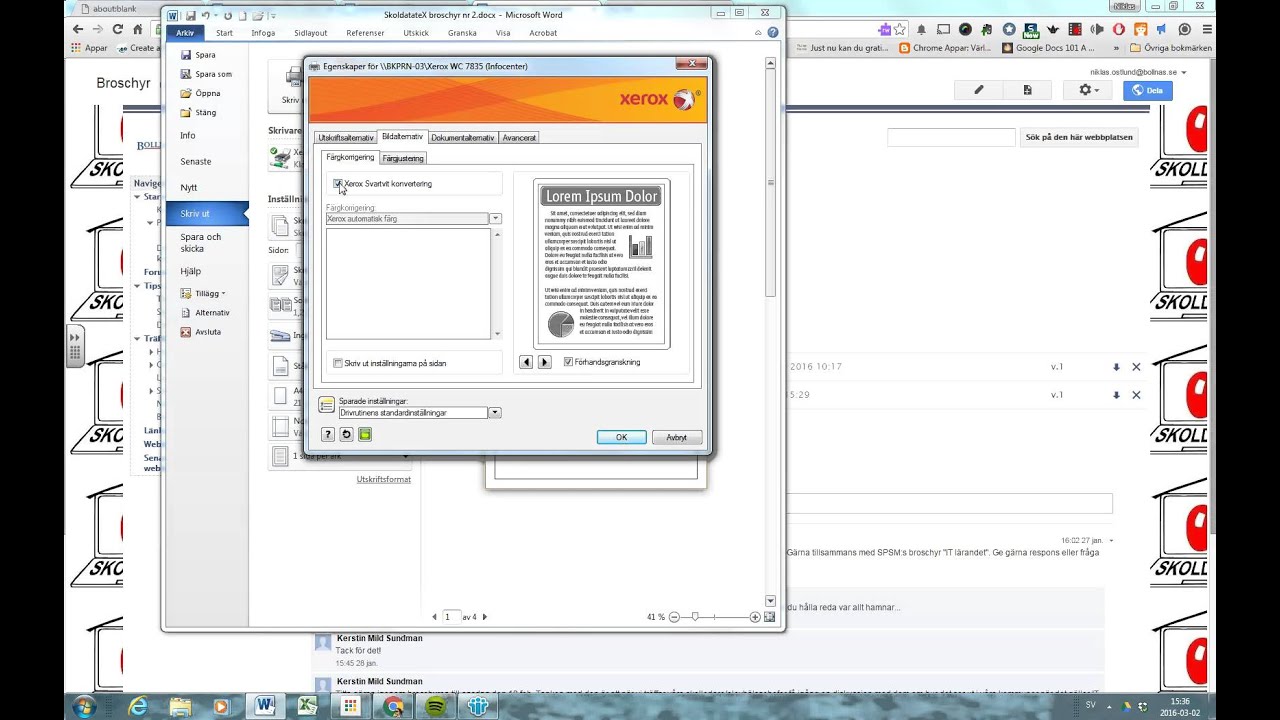This screenshot has width=1280, height=720.
Task: Click zoom out minus button in Word preview
Action: pyautogui.click(x=675, y=617)
